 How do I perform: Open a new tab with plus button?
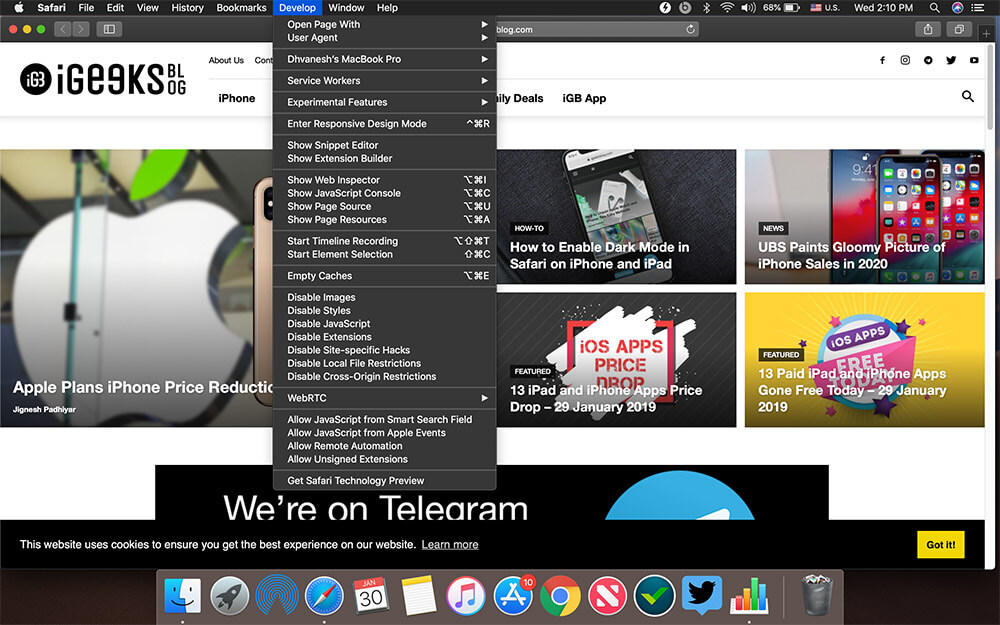coord(986,33)
